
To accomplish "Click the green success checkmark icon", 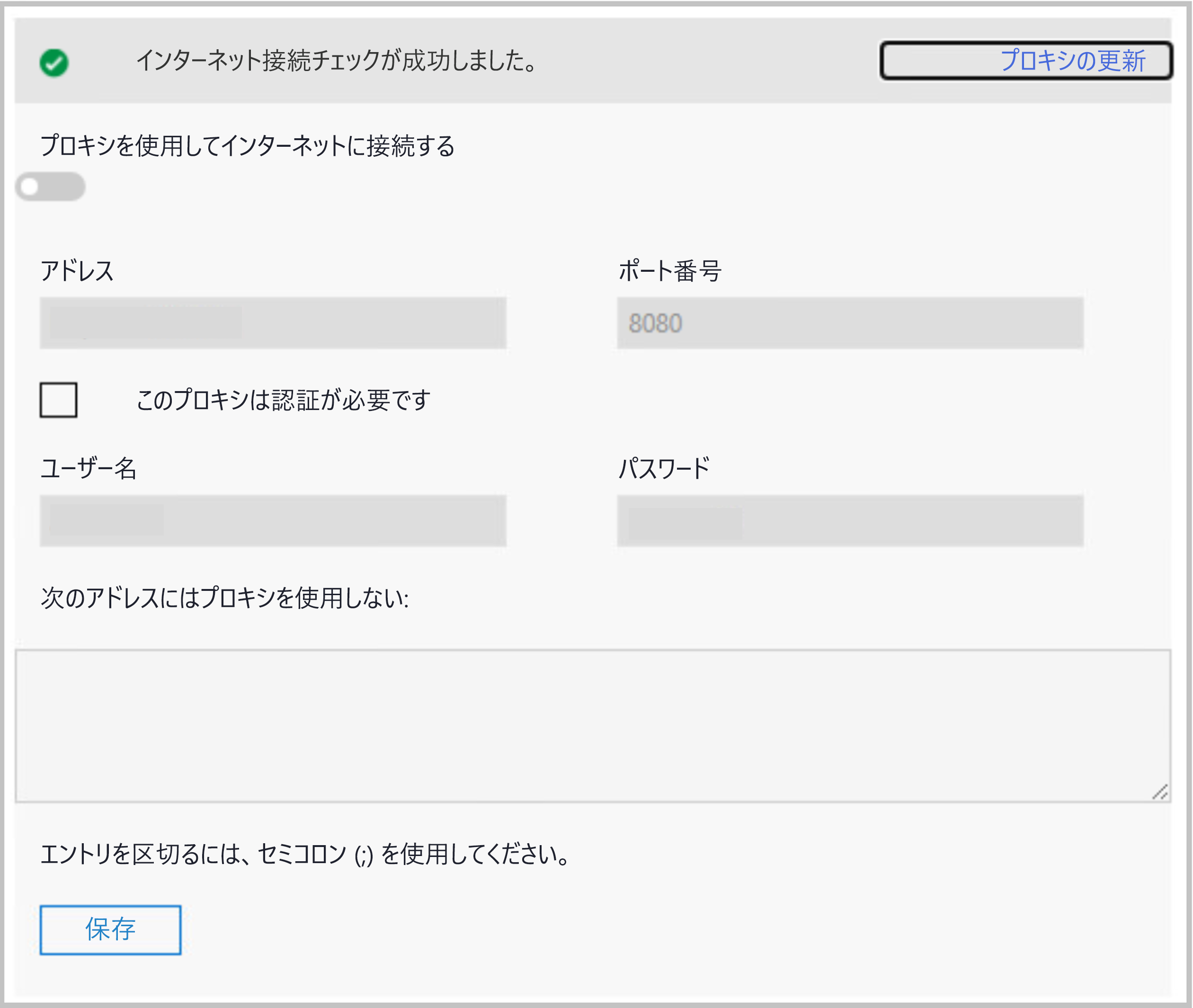I will click(x=54, y=62).
